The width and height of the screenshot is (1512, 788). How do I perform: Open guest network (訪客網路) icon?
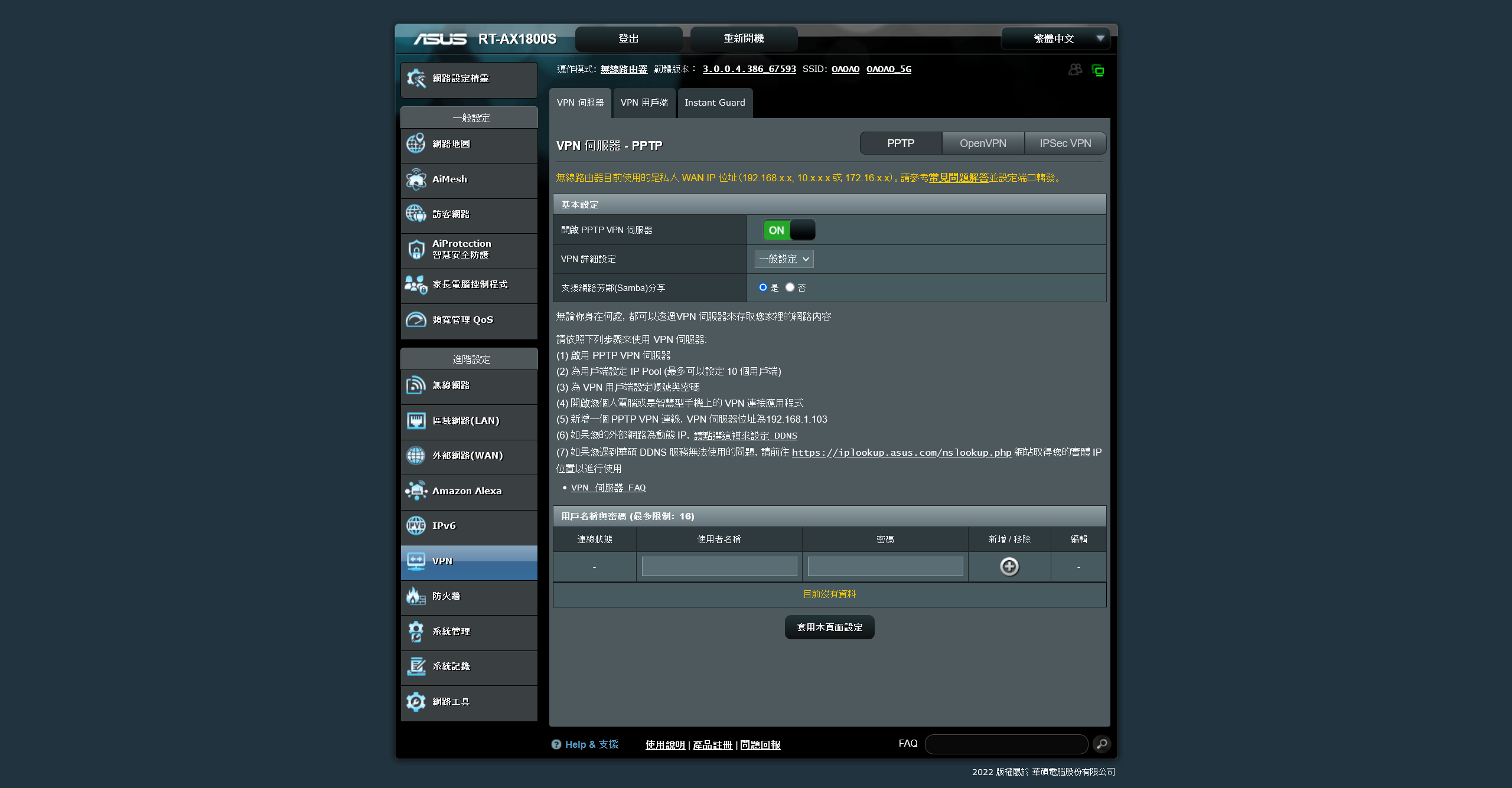(x=416, y=214)
